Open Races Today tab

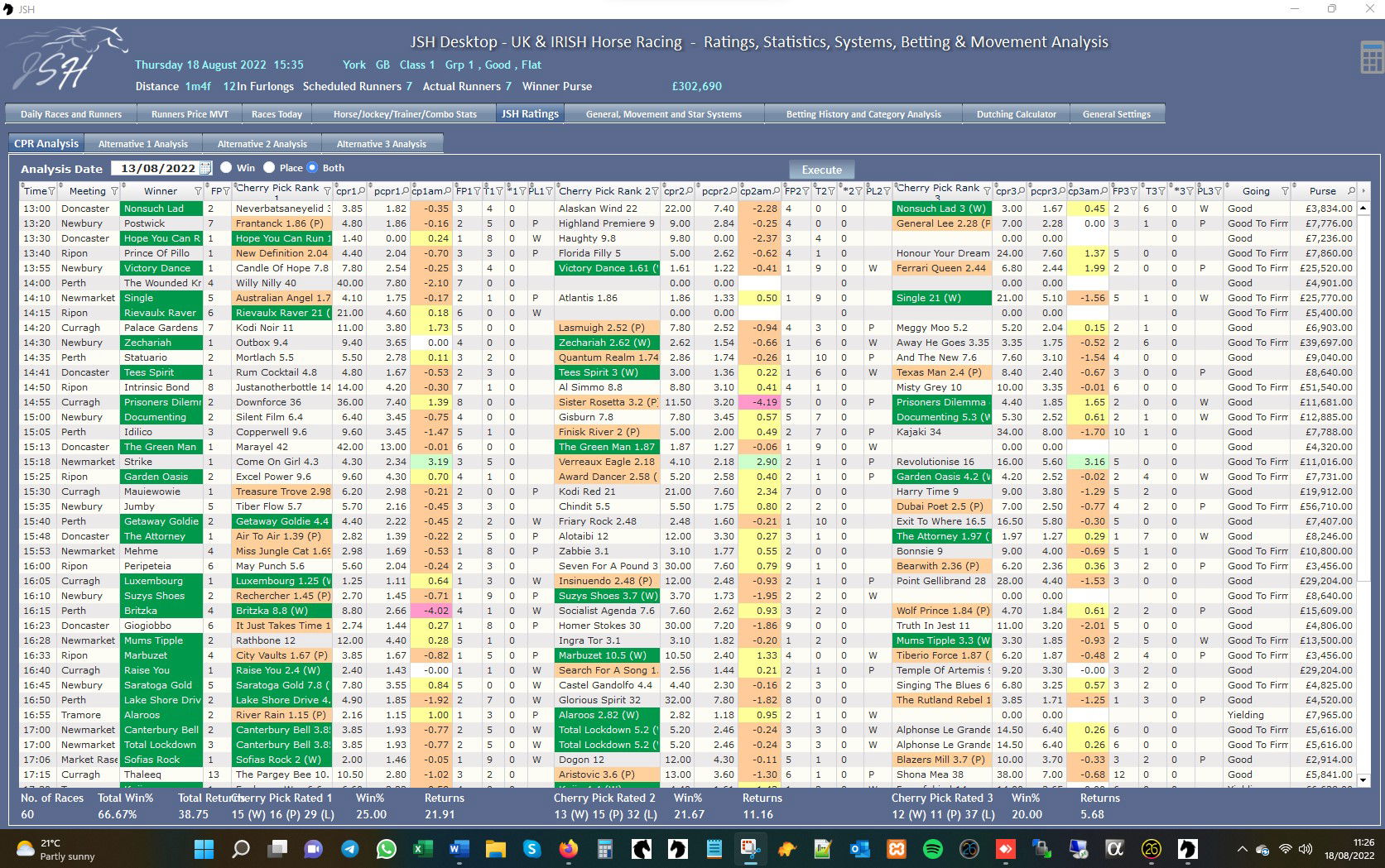coord(277,114)
